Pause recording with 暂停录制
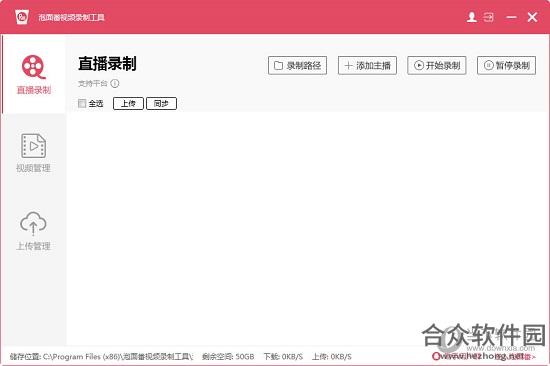Image resolution: width=550 pixels, height=366 pixels. (x=507, y=65)
